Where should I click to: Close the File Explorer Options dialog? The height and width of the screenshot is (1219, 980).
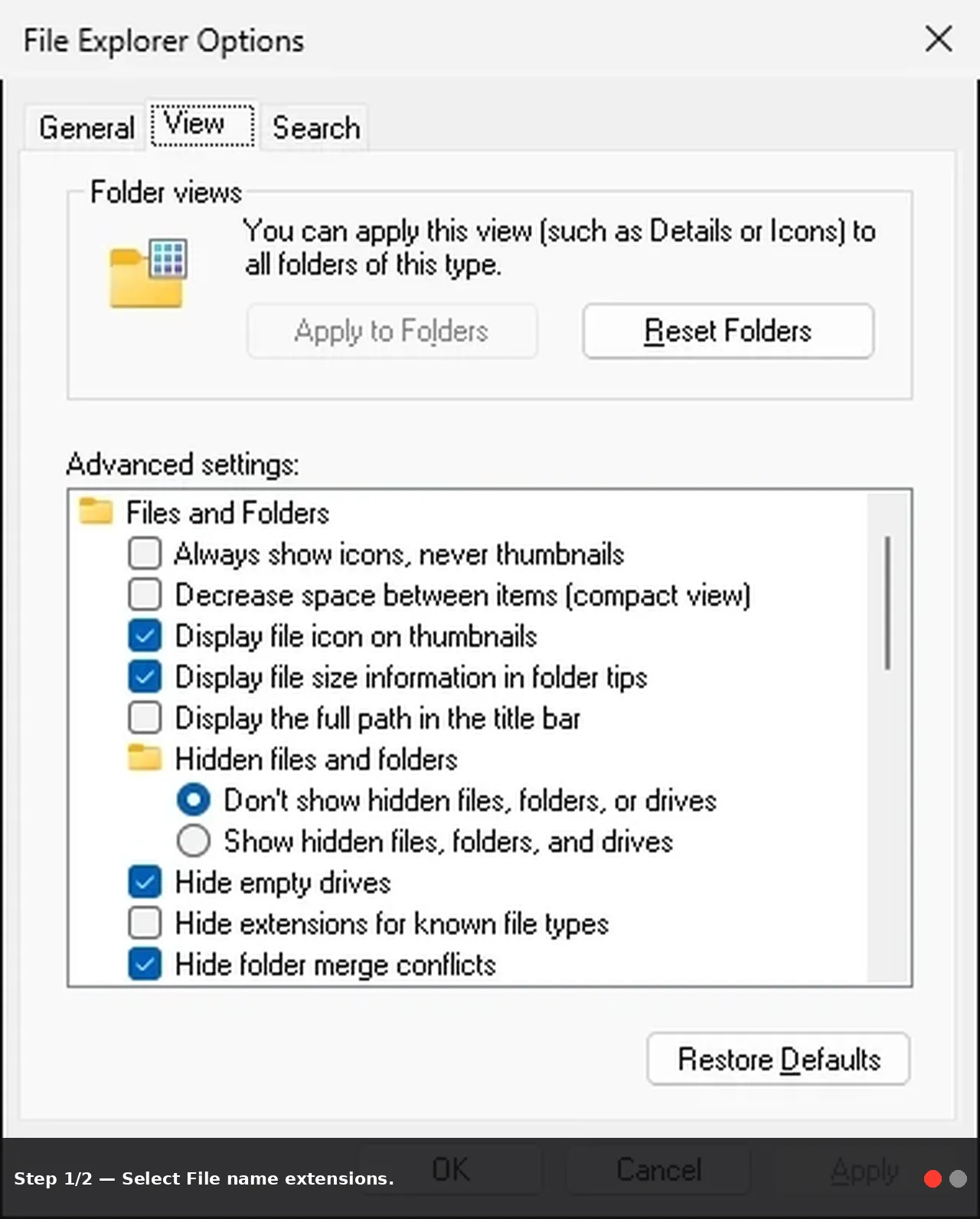pos(939,38)
